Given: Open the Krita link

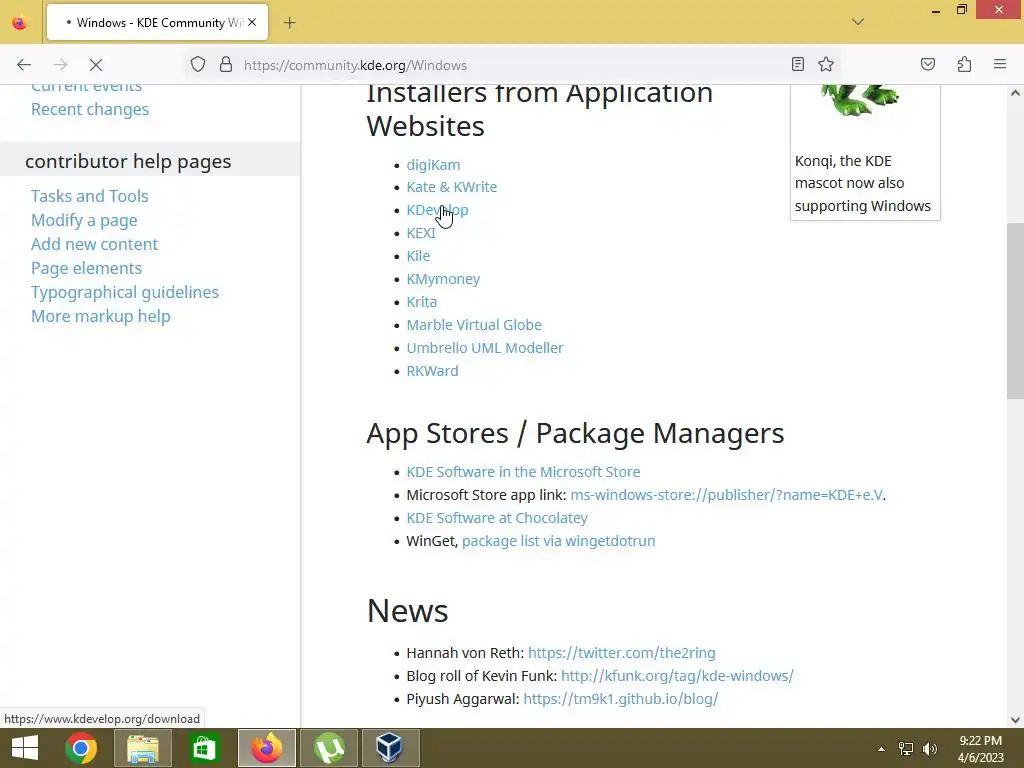Looking at the screenshot, I should [x=421, y=302].
